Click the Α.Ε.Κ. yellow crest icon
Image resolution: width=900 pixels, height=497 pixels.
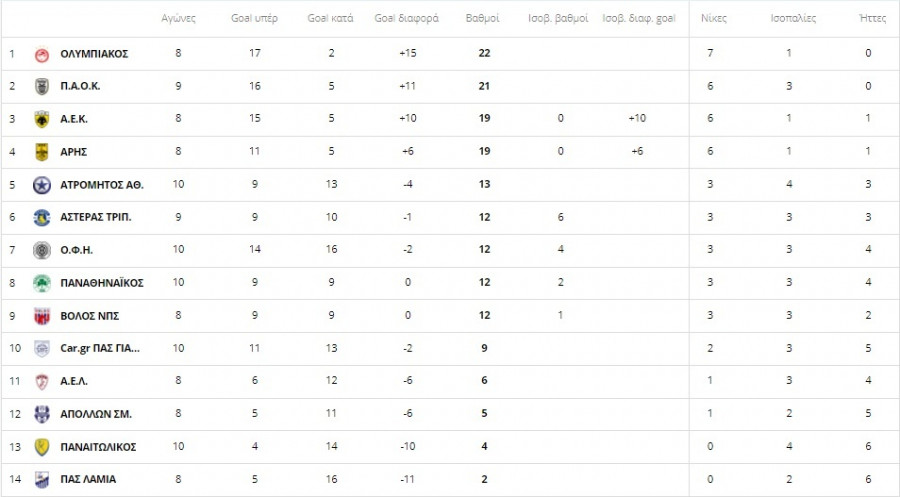click(x=42, y=119)
